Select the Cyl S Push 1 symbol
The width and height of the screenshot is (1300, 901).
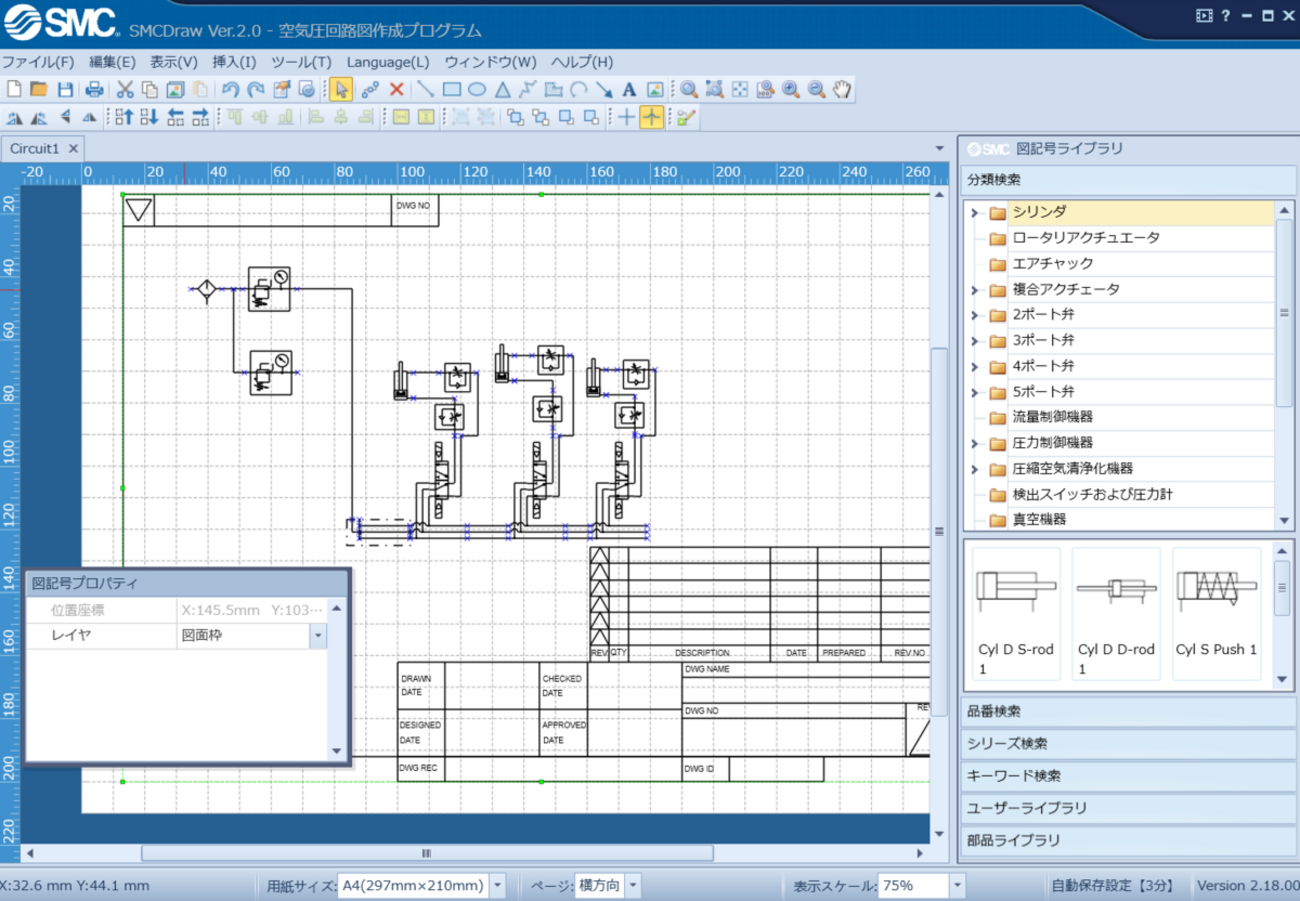[x=1216, y=614]
